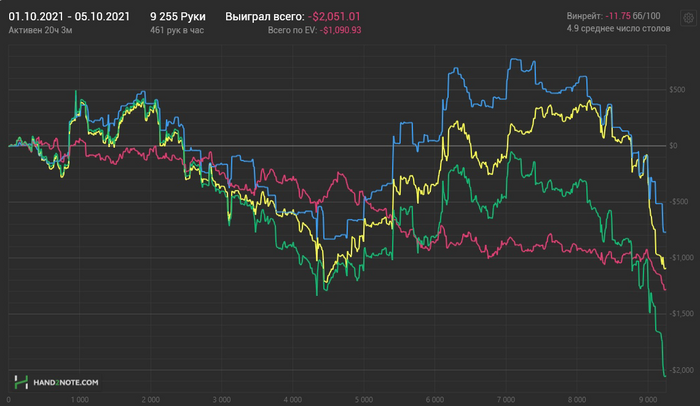This screenshot has width=700, height=406.
Task: Click the -$1,000 label on the vertical axis
Action: [x=679, y=258]
